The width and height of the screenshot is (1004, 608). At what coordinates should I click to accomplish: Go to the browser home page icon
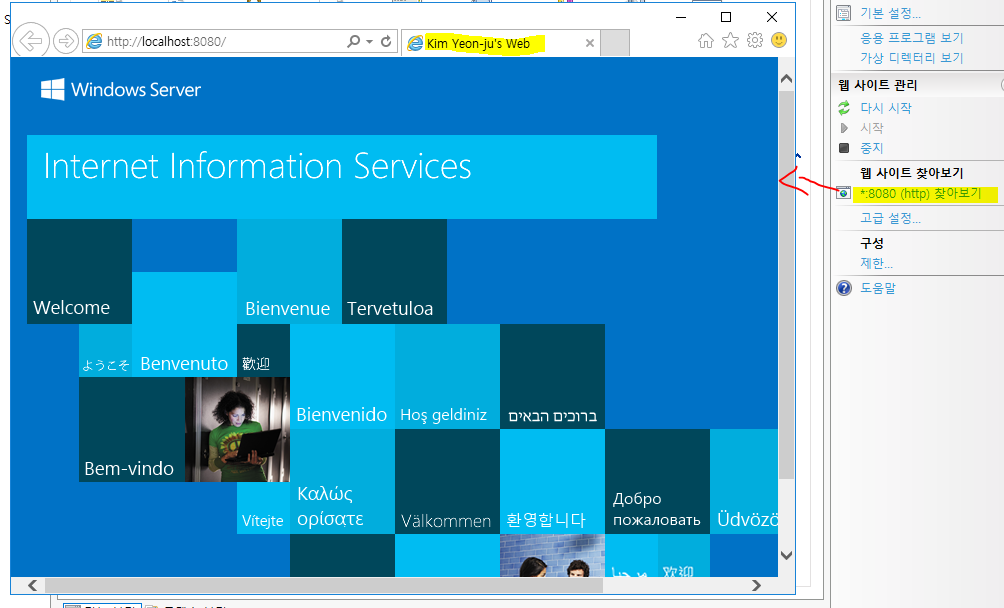pyautogui.click(x=706, y=40)
